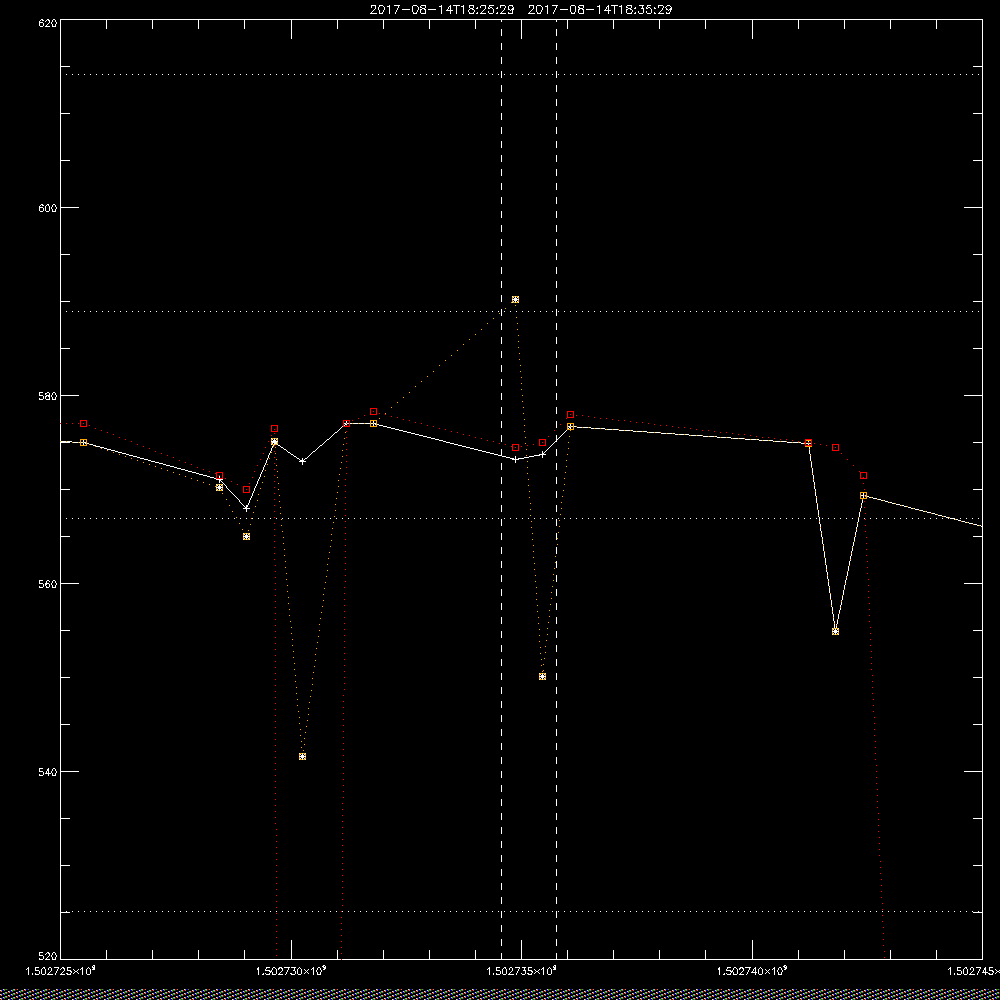Select the y-axis label 520
1000x1000 pixels.
(48, 956)
